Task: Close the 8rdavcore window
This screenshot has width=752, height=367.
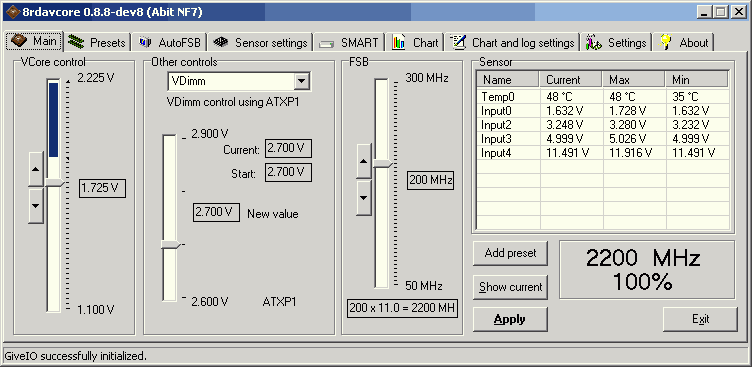Action: pyautogui.click(x=738, y=12)
